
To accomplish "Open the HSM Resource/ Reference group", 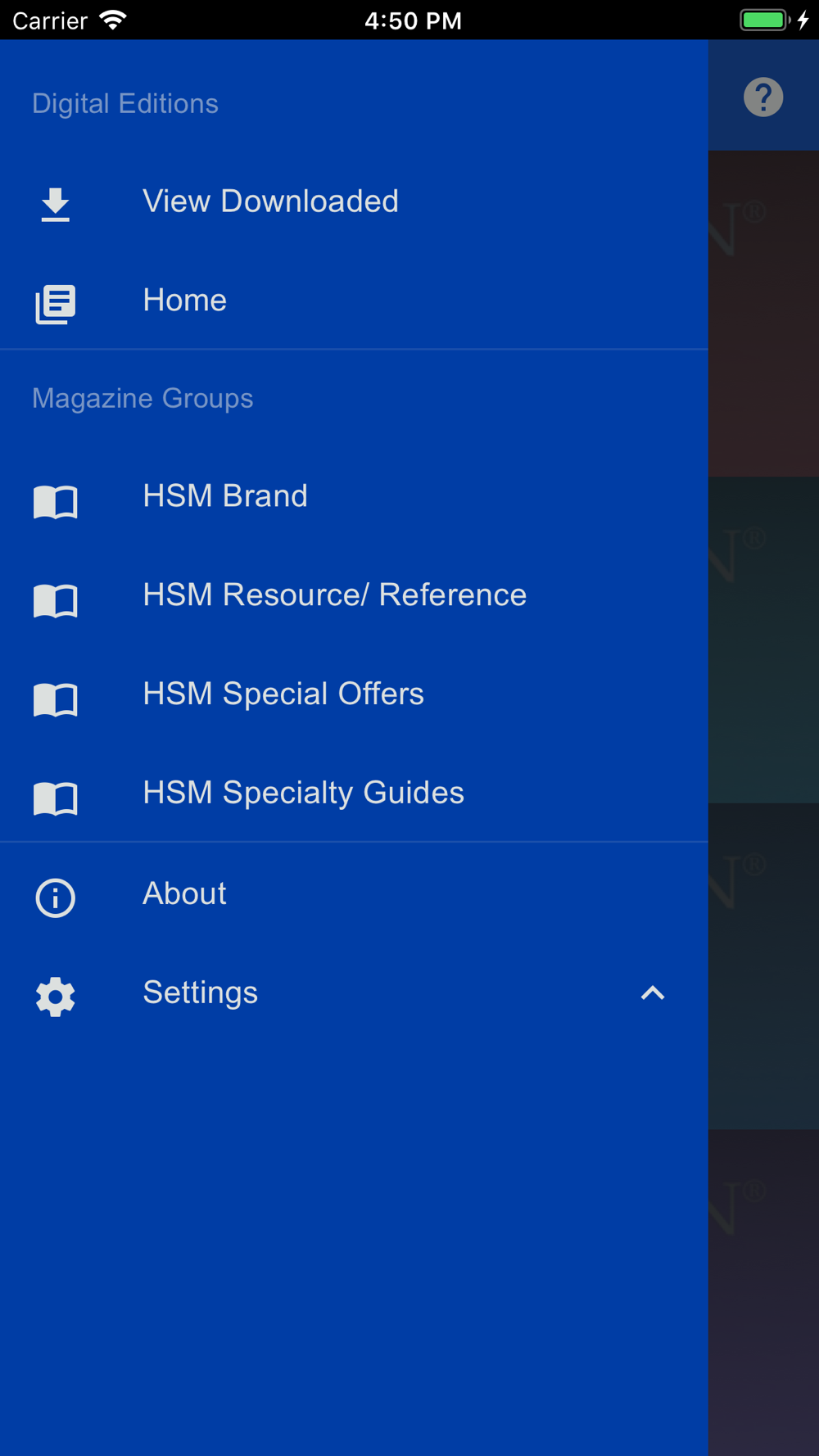I will coord(334,595).
